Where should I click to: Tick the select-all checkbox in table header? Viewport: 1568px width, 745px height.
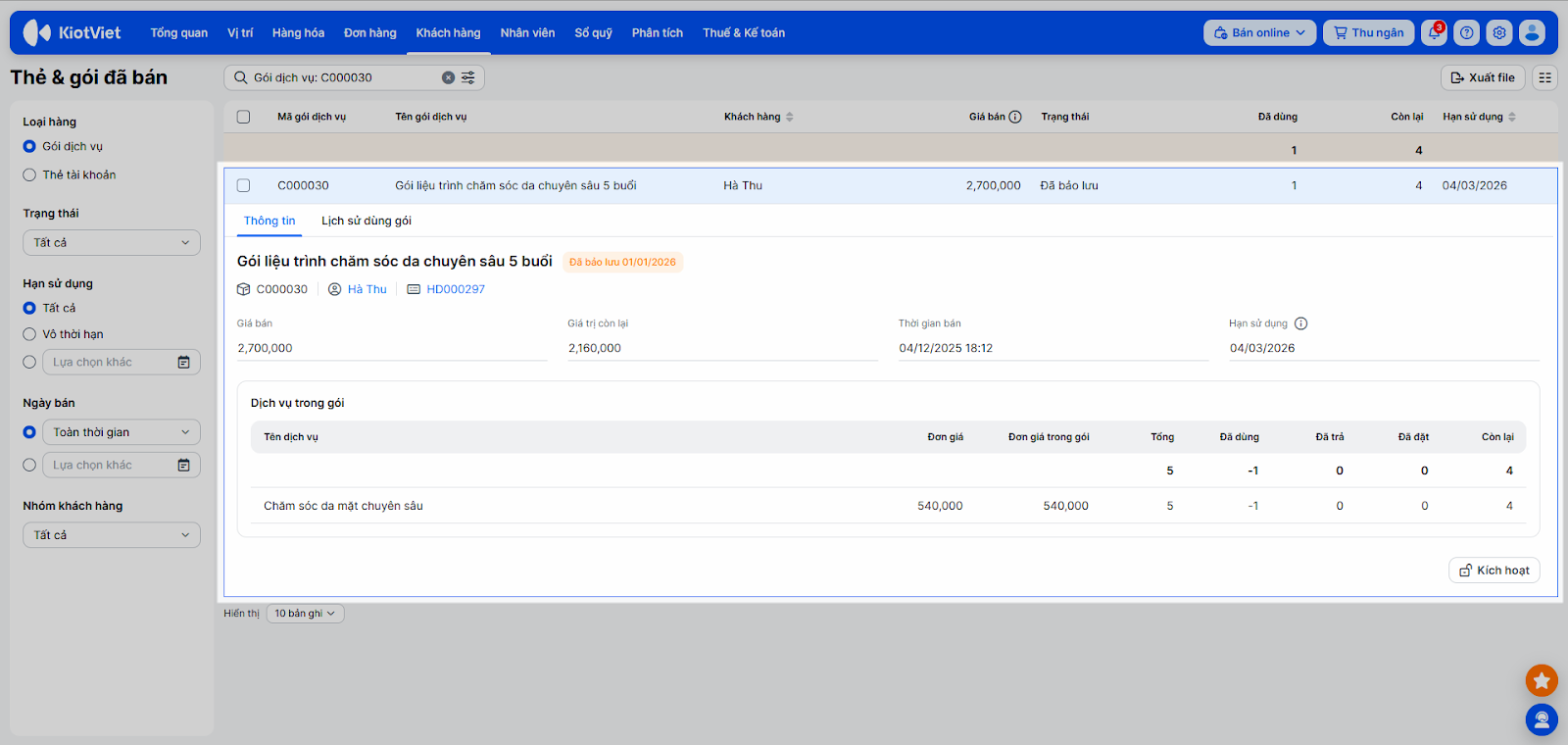pos(243,117)
